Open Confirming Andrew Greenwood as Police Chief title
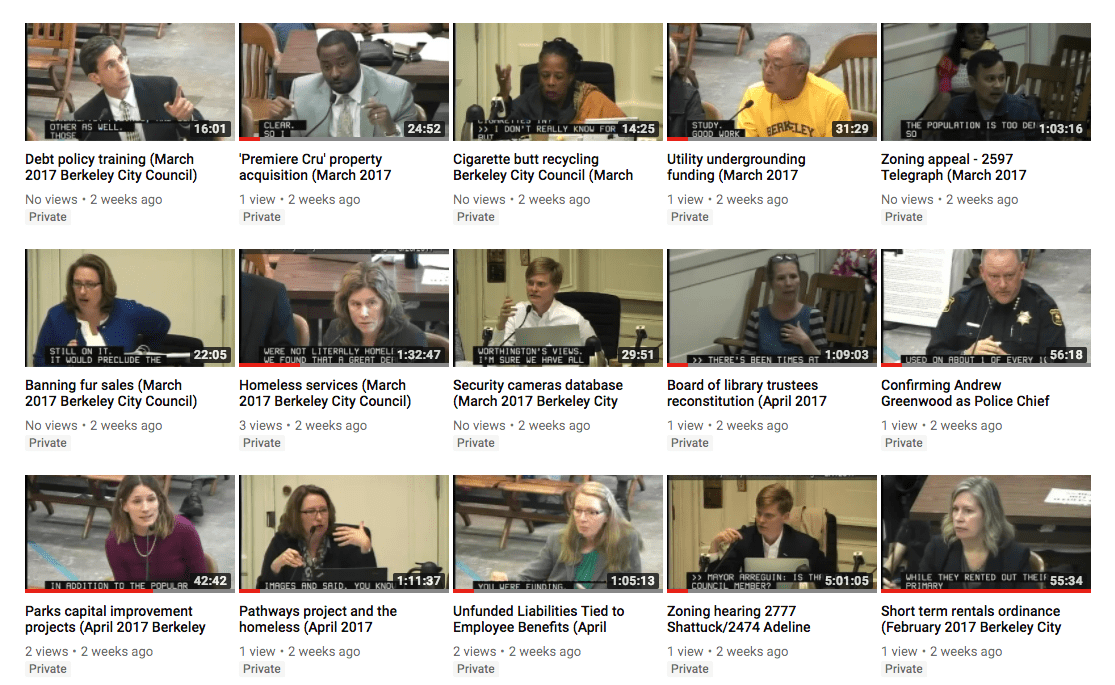1115x685 pixels. point(965,393)
